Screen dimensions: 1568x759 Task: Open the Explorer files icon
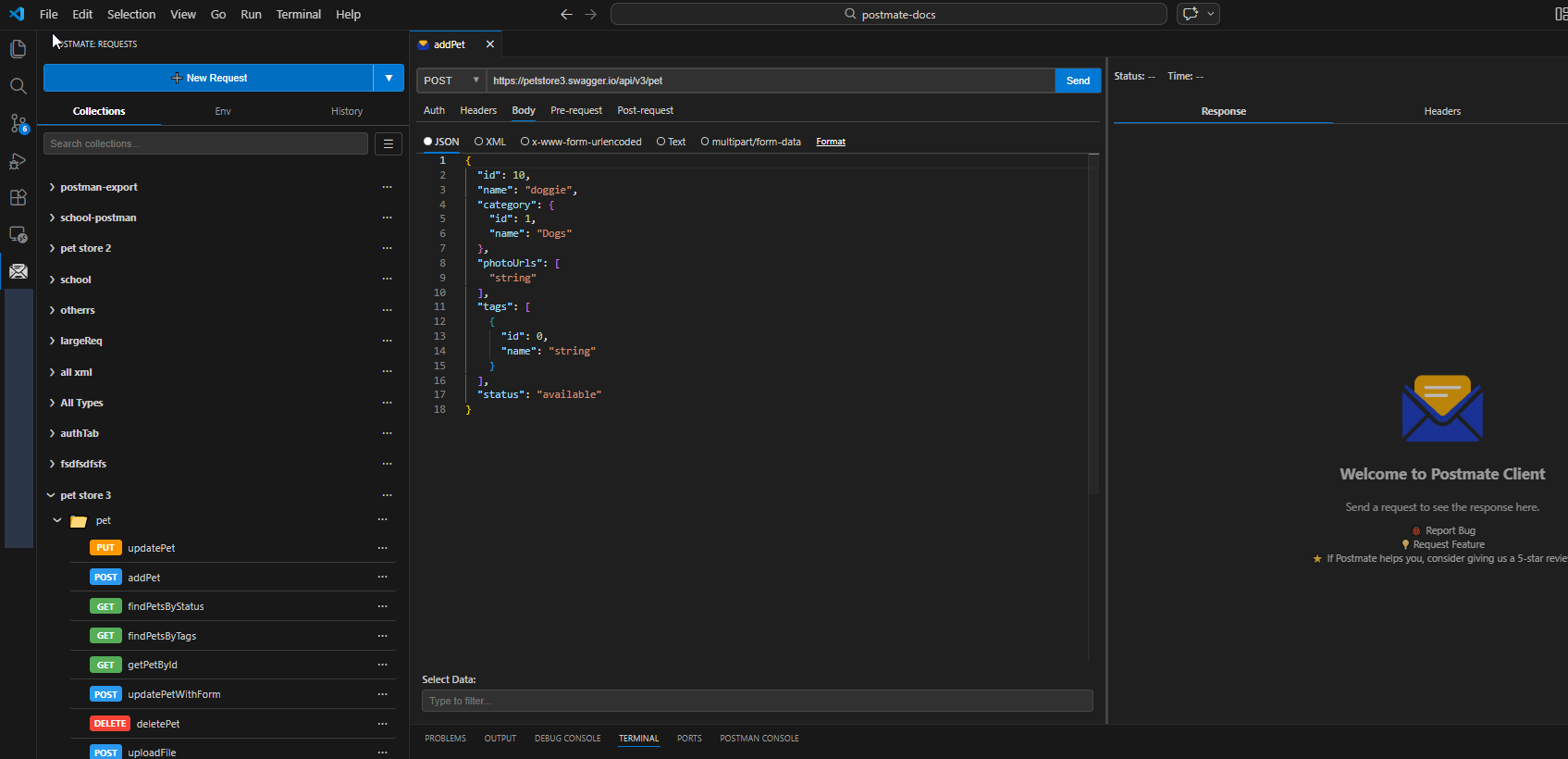[x=18, y=49]
